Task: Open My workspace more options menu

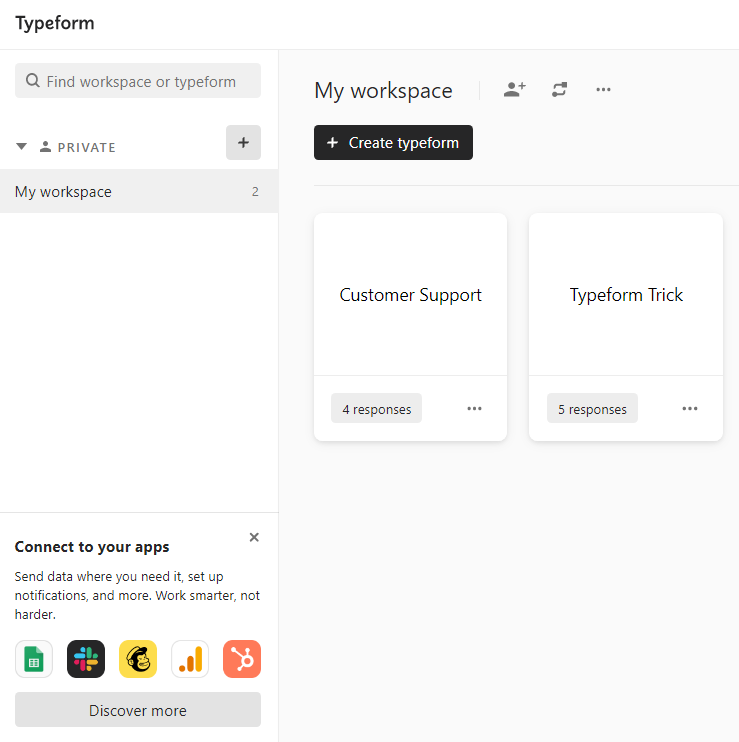Action: [603, 89]
